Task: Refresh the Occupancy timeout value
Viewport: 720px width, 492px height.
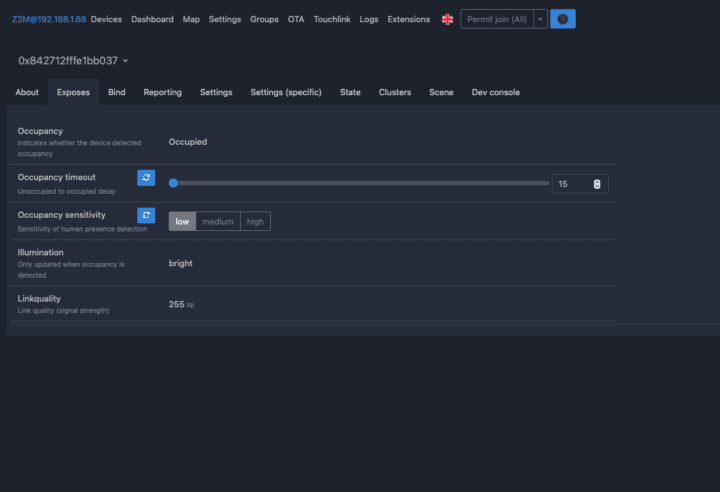Action: click(x=146, y=178)
